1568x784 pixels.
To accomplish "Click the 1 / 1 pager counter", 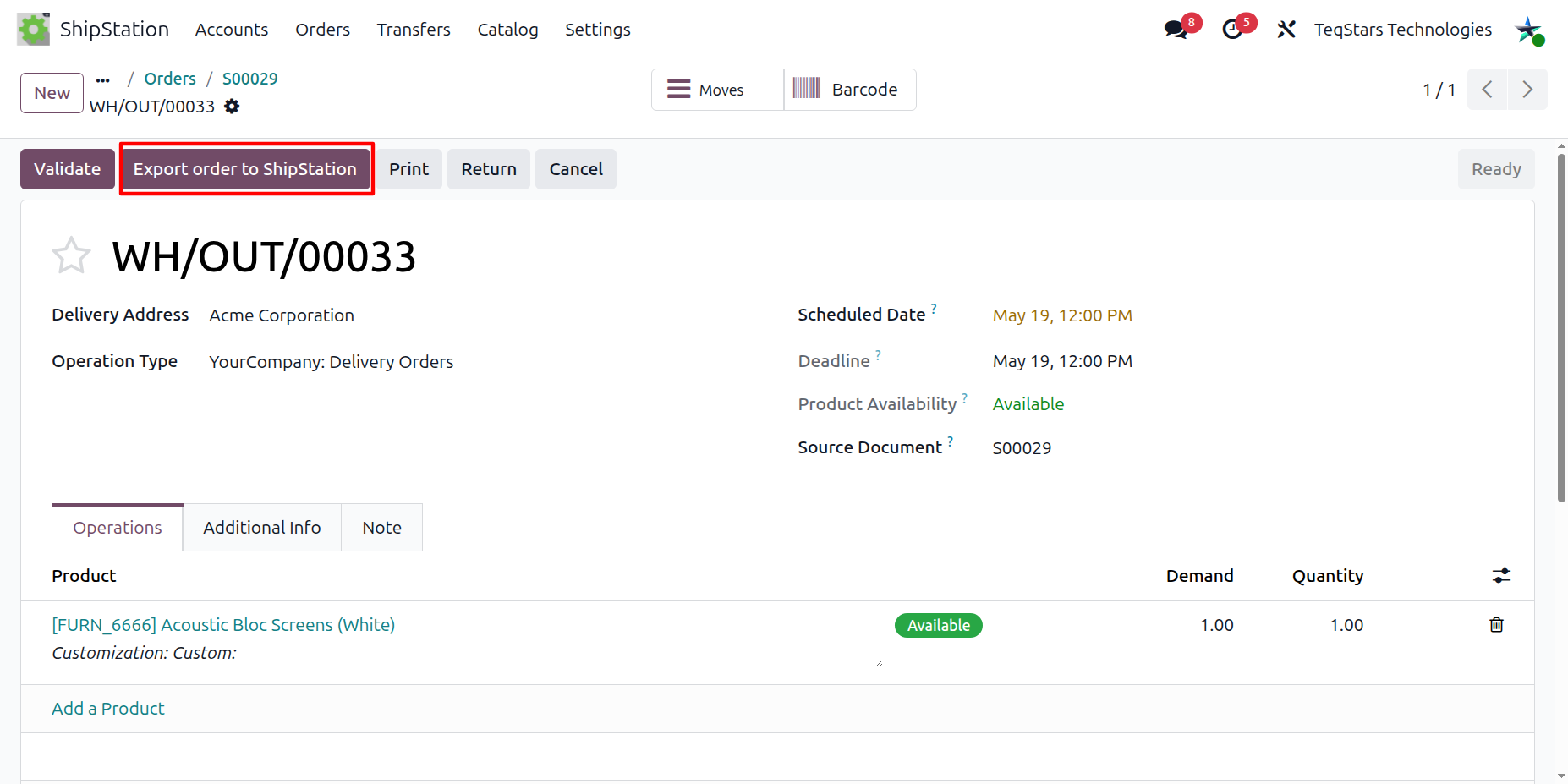I will click(1439, 90).
